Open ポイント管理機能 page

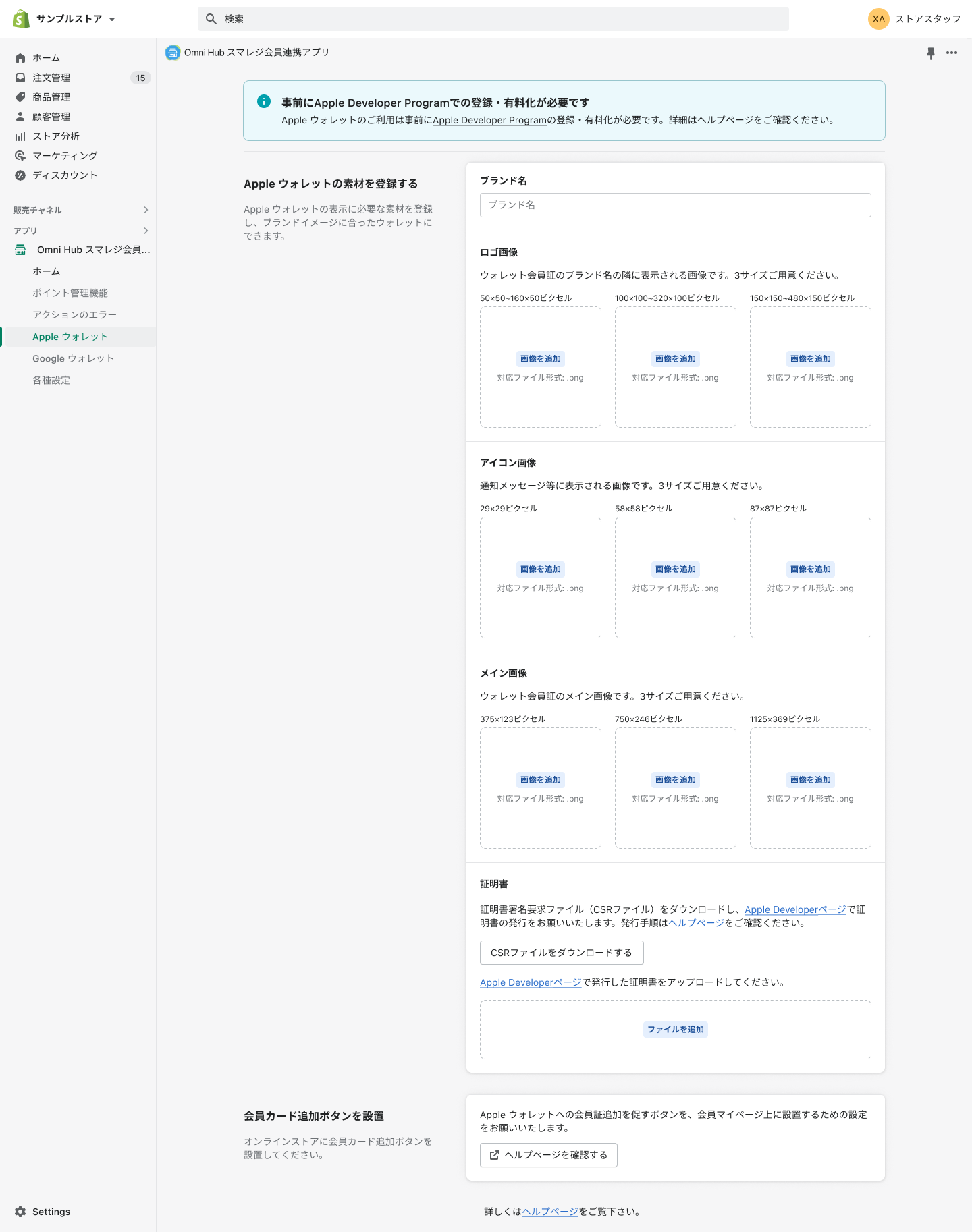tap(70, 293)
